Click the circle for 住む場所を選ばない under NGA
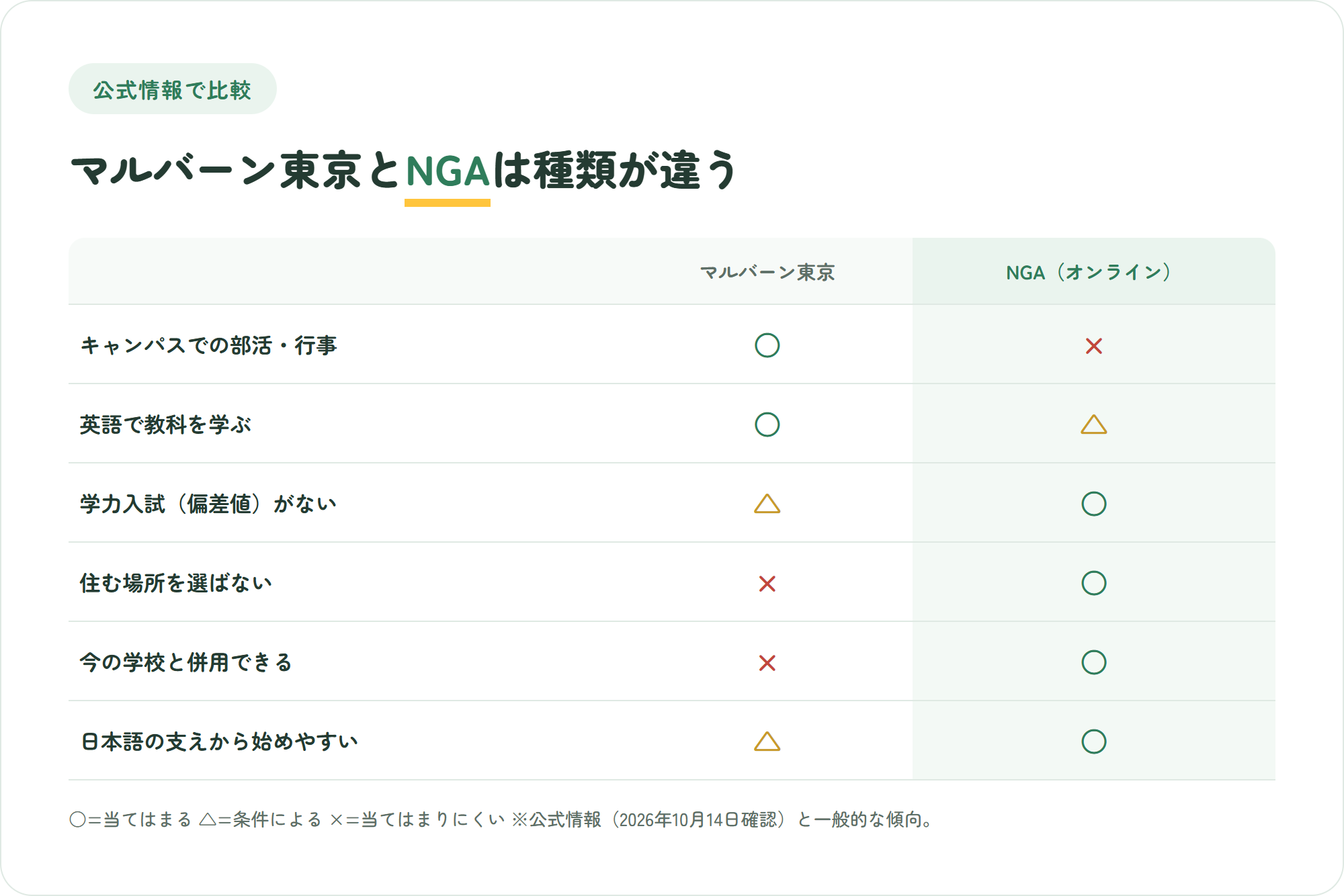Image resolution: width=1344 pixels, height=896 pixels. [x=1093, y=583]
